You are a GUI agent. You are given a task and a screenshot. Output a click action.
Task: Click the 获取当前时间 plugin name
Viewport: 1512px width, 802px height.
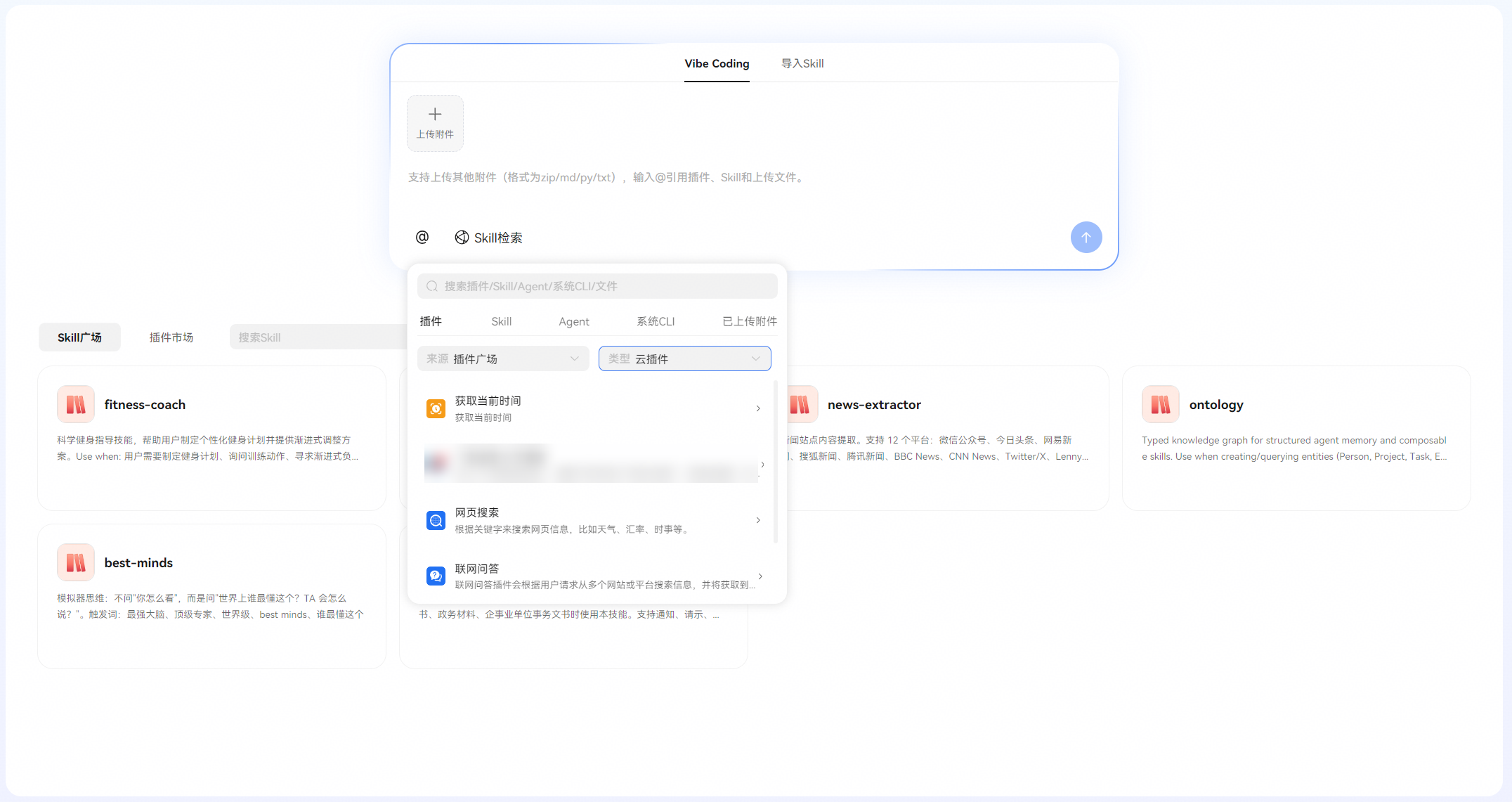click(x=488, y=401)
